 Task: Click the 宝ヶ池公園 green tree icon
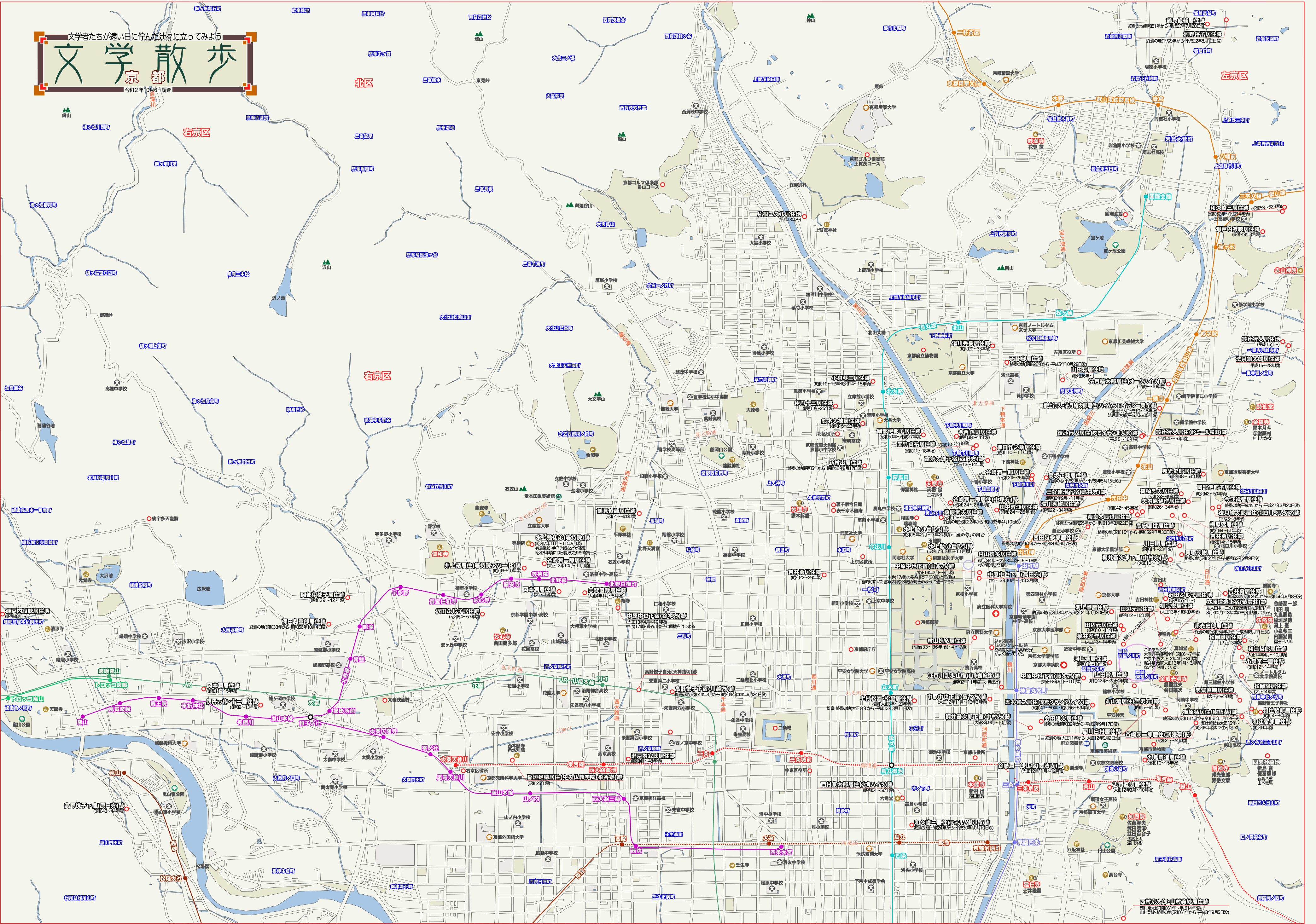[x=1115, y=245]
